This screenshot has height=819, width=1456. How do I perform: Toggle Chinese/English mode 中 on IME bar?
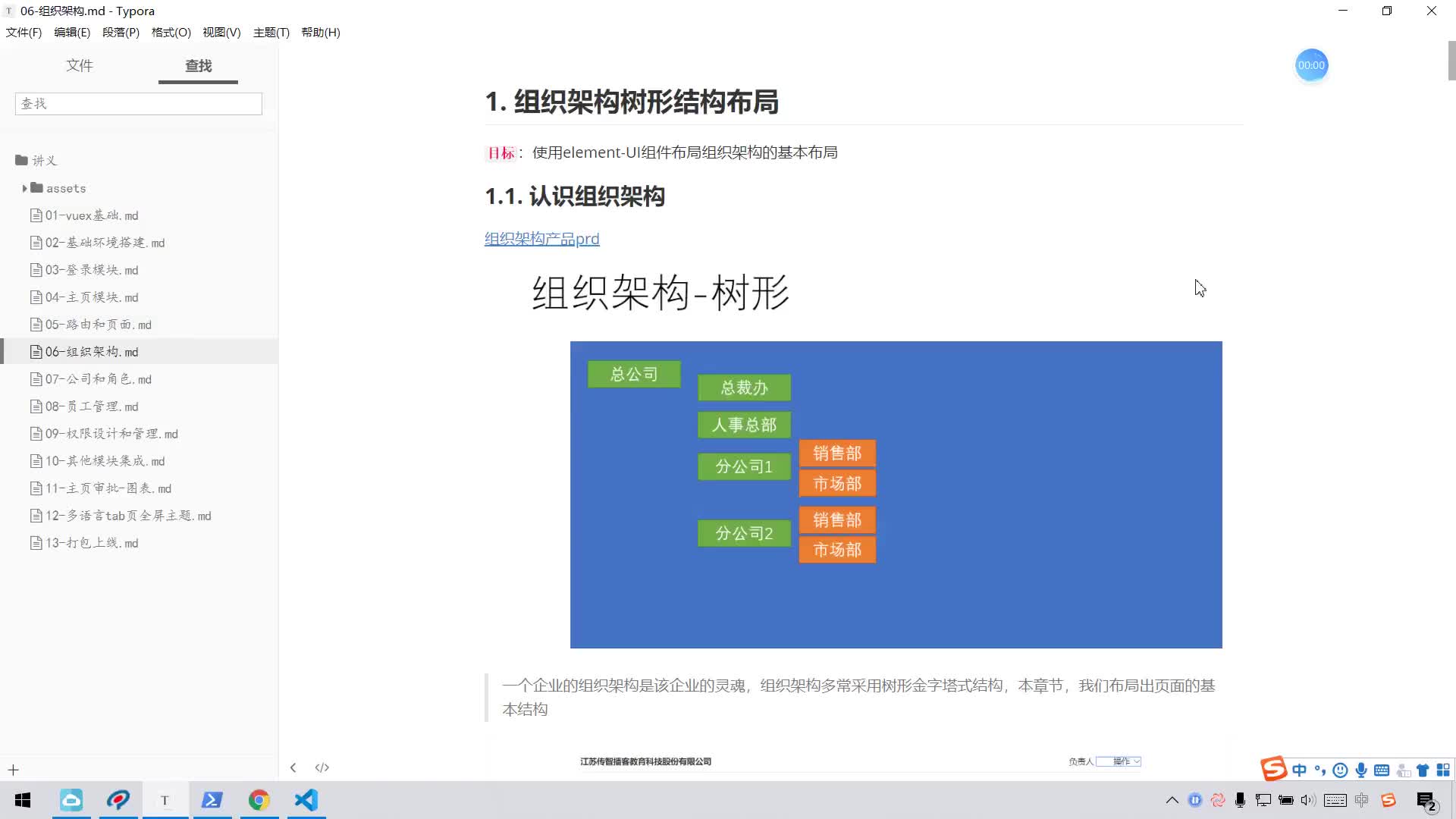click(1299, 770)
